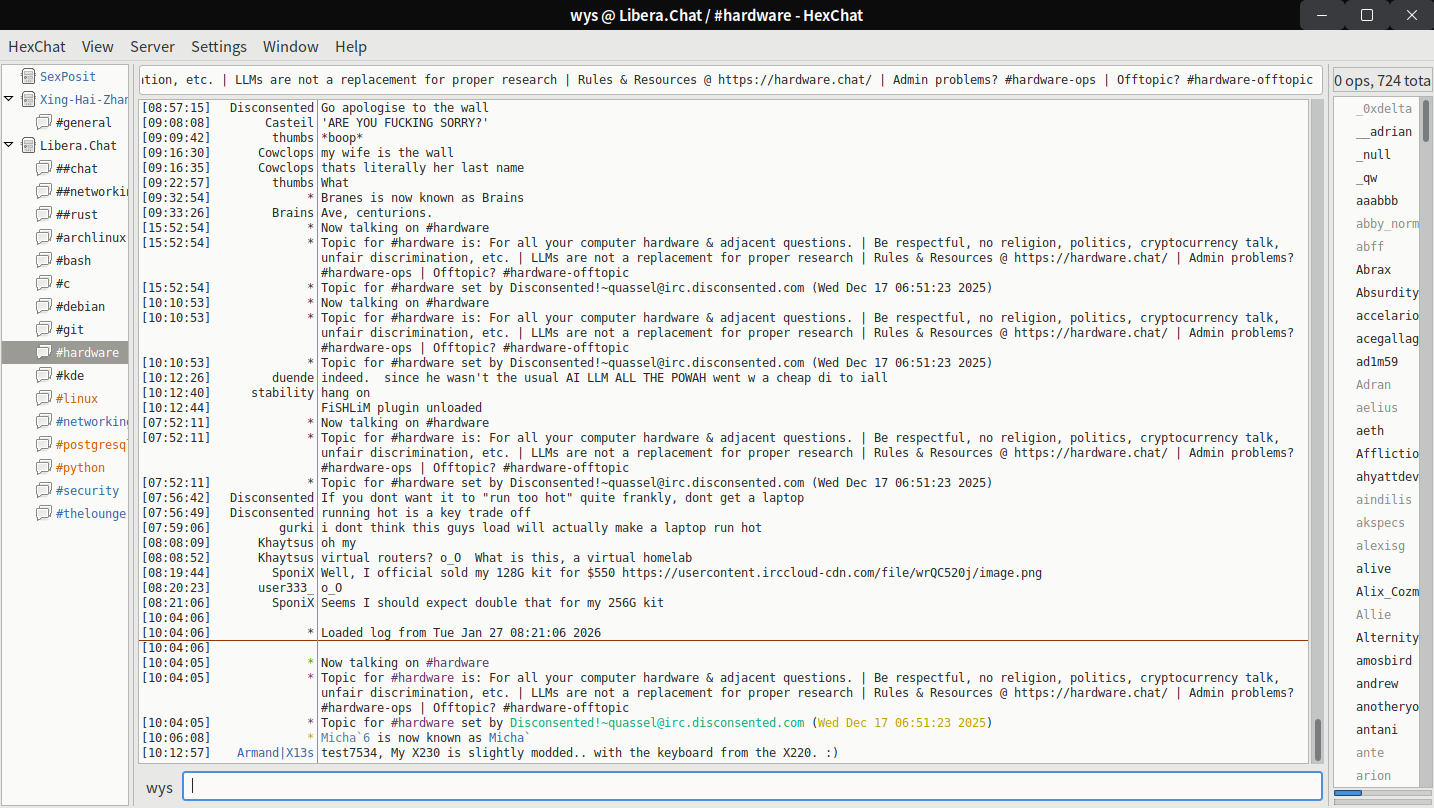Click the SexPosit server icon
The image size is (1434, 808).
(x=27, y=76)
